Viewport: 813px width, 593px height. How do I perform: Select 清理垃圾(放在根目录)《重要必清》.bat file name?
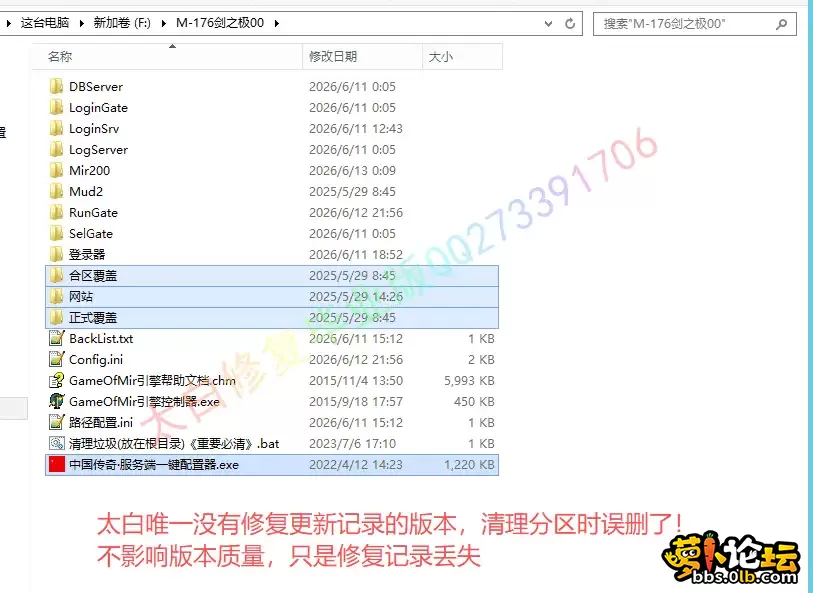(174, 444)
